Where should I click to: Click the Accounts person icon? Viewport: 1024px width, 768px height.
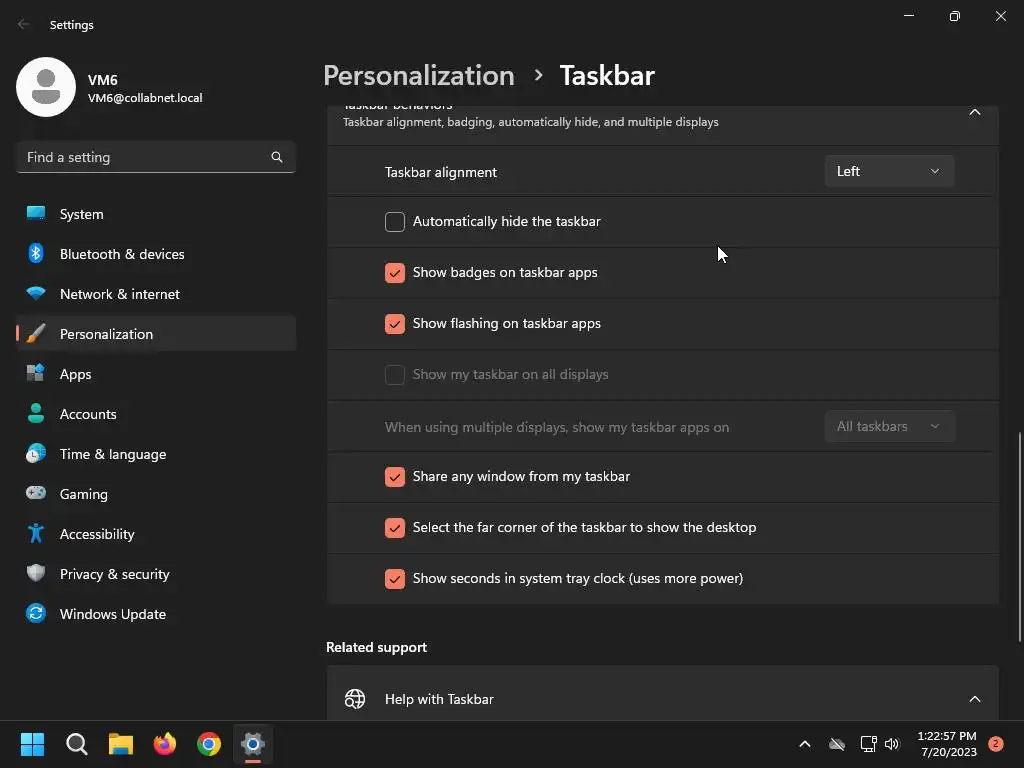click(36, 413)
